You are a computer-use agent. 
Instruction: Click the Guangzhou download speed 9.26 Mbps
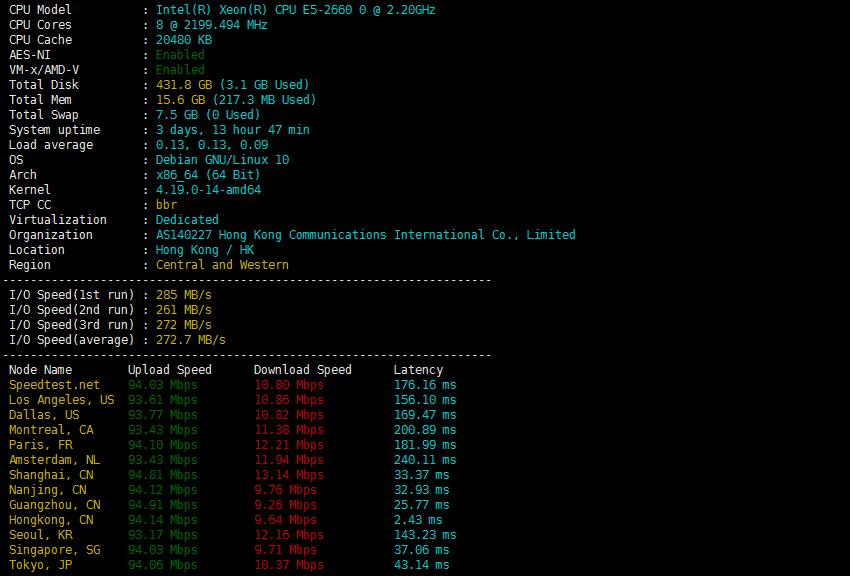coord(285,505)
